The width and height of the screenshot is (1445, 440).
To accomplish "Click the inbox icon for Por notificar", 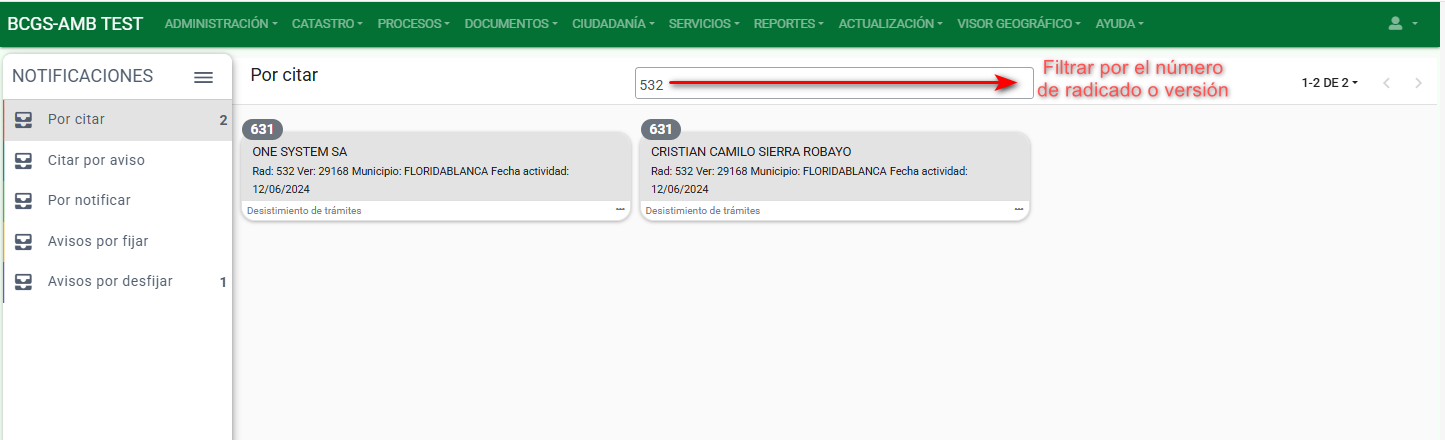I will point(24,201).
